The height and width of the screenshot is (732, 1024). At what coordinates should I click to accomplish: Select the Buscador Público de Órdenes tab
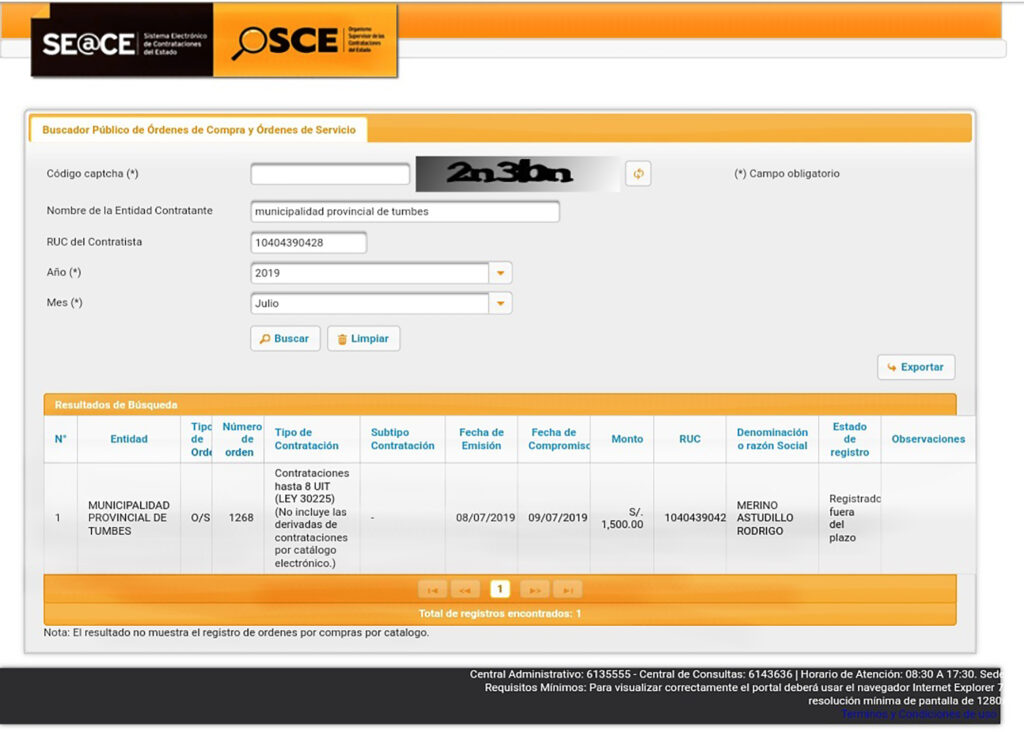(x=199, y=130)
